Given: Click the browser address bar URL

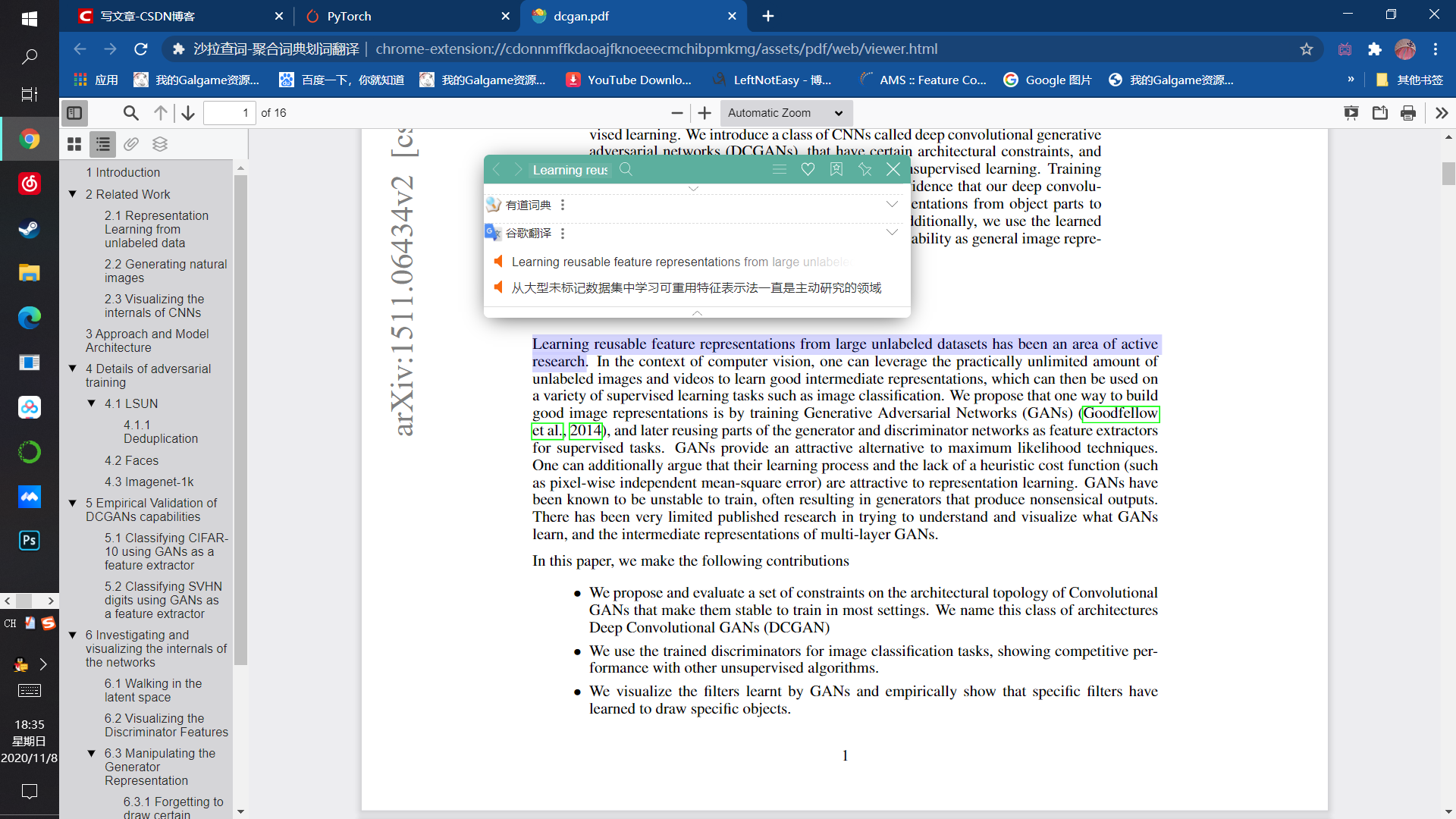Looking at the screenshot, I should 657,49.
